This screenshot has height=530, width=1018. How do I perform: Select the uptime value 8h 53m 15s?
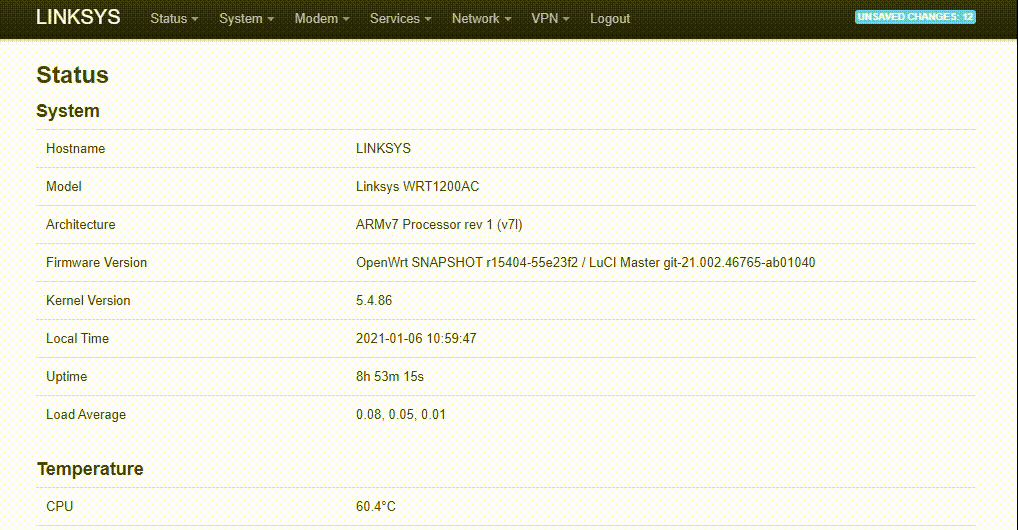[390, 377]
